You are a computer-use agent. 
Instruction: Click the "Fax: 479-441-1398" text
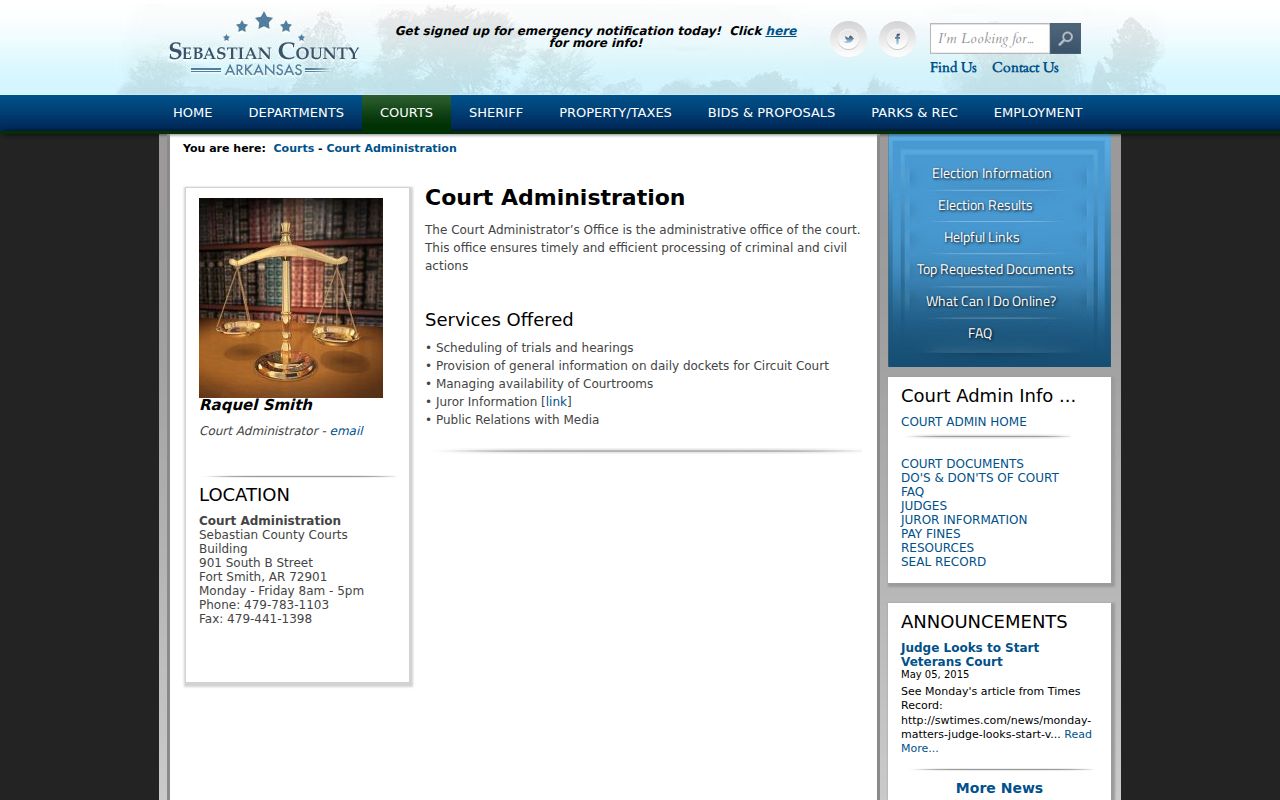click(255, 619)
